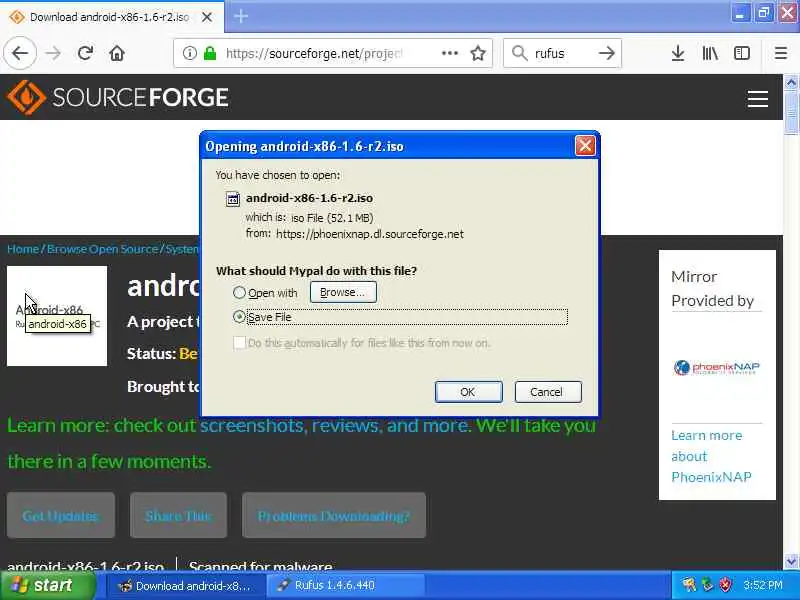Click the android-x86 project thumbnail

click(57, 316)
